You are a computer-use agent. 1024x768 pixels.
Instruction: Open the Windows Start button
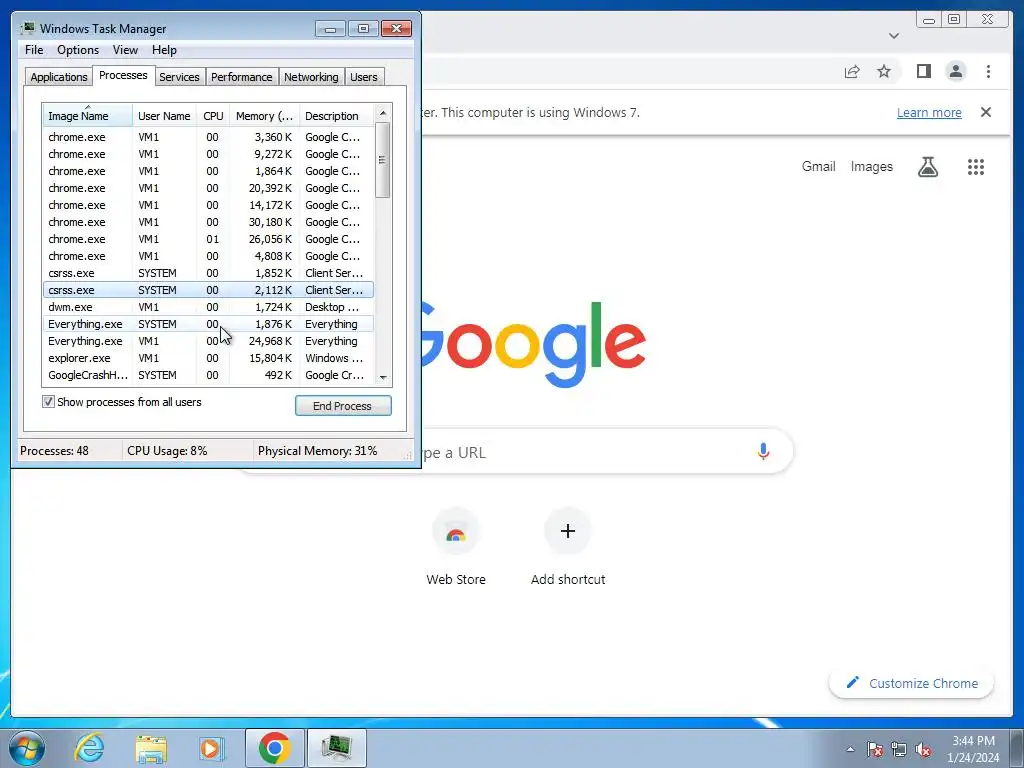point(26,748)
